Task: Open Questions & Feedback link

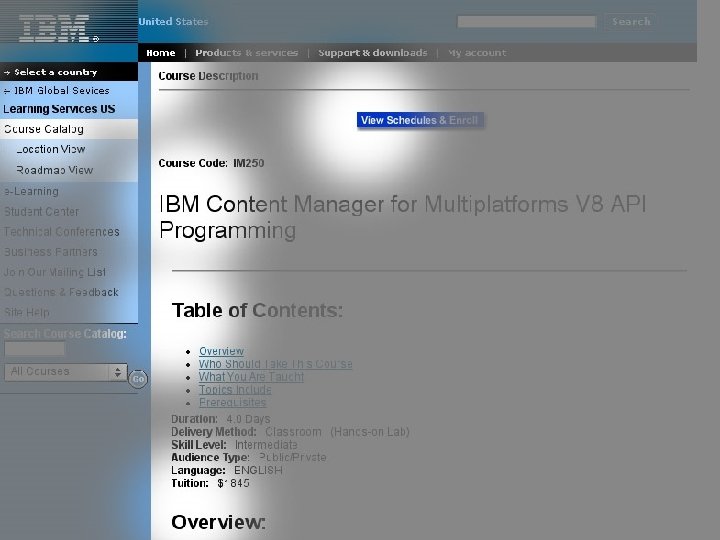Action: pos(61,292)
